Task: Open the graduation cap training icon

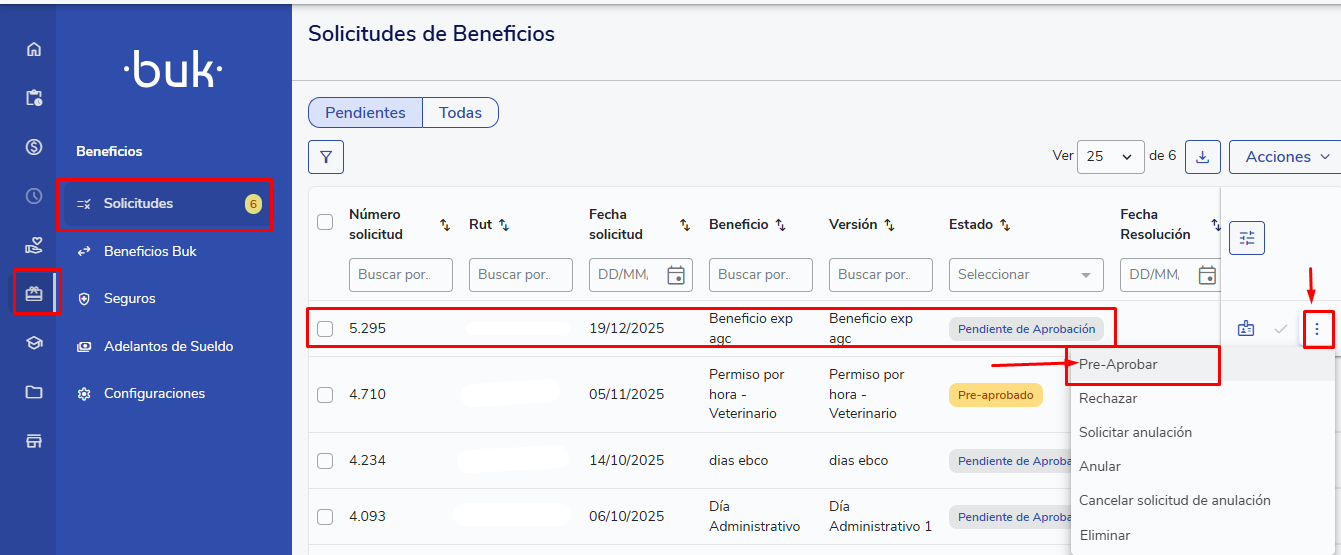Action: (x=34, y=343)
